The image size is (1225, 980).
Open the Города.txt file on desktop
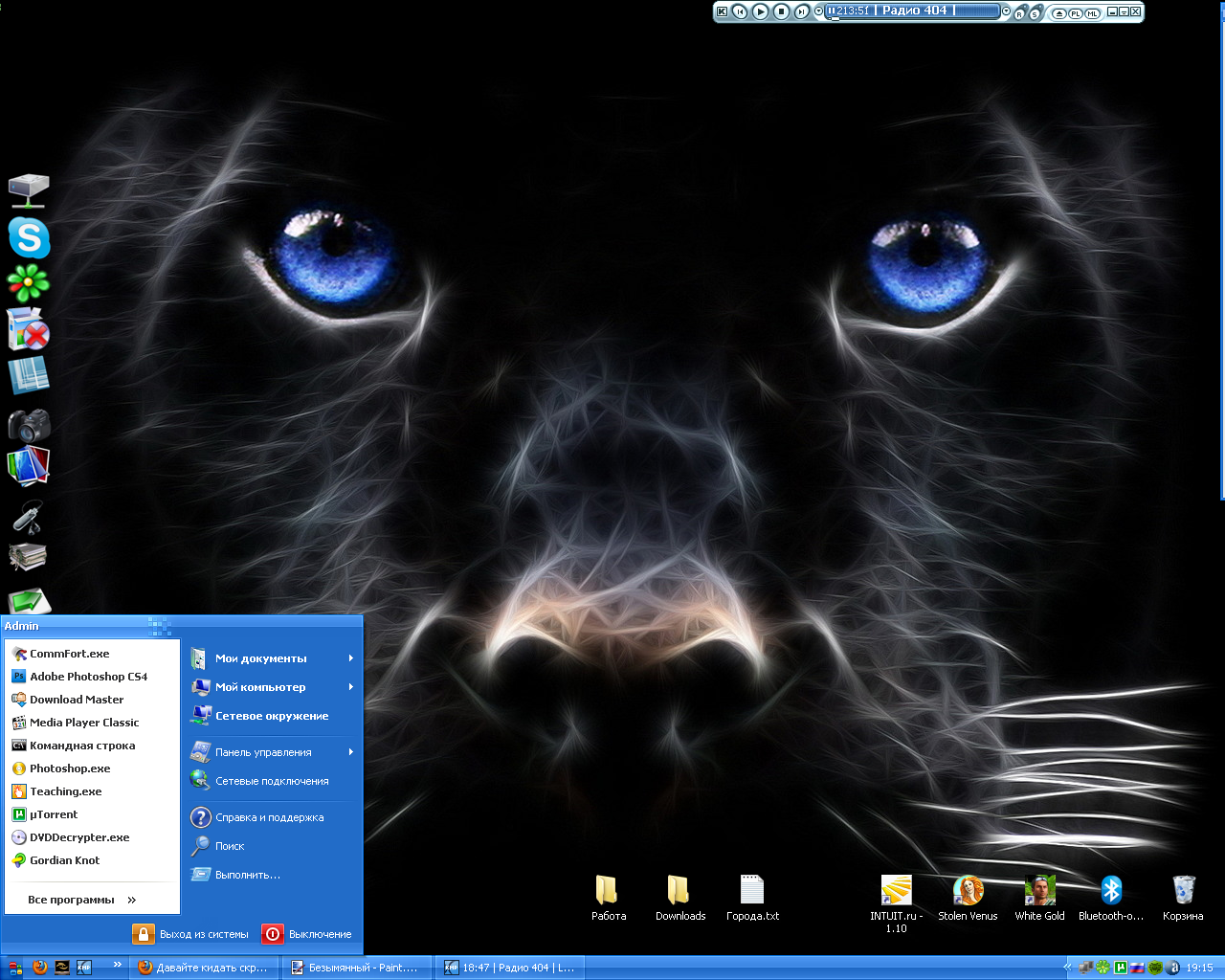tap(752, 898)
